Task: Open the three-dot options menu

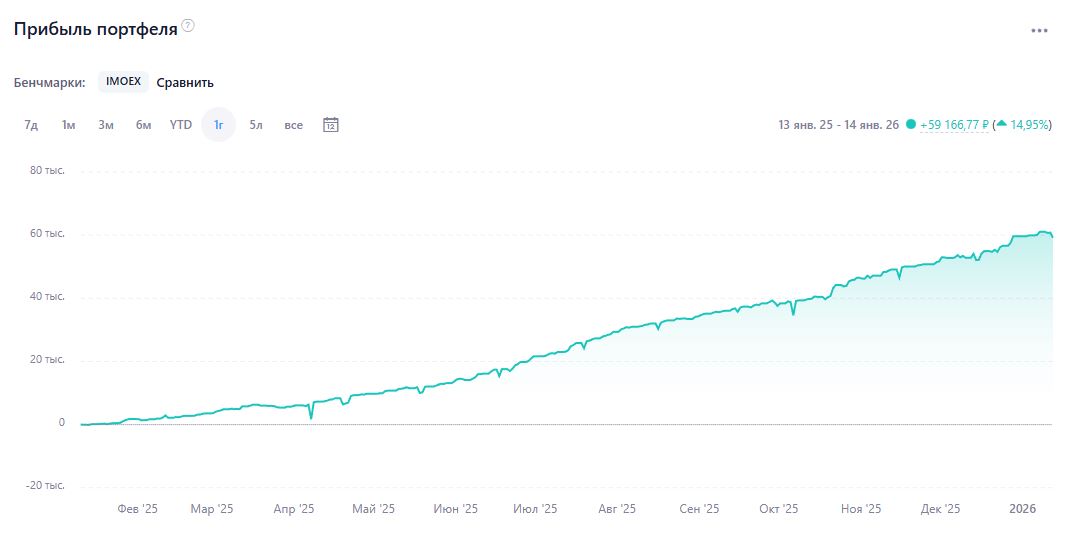Action: 1040,30
